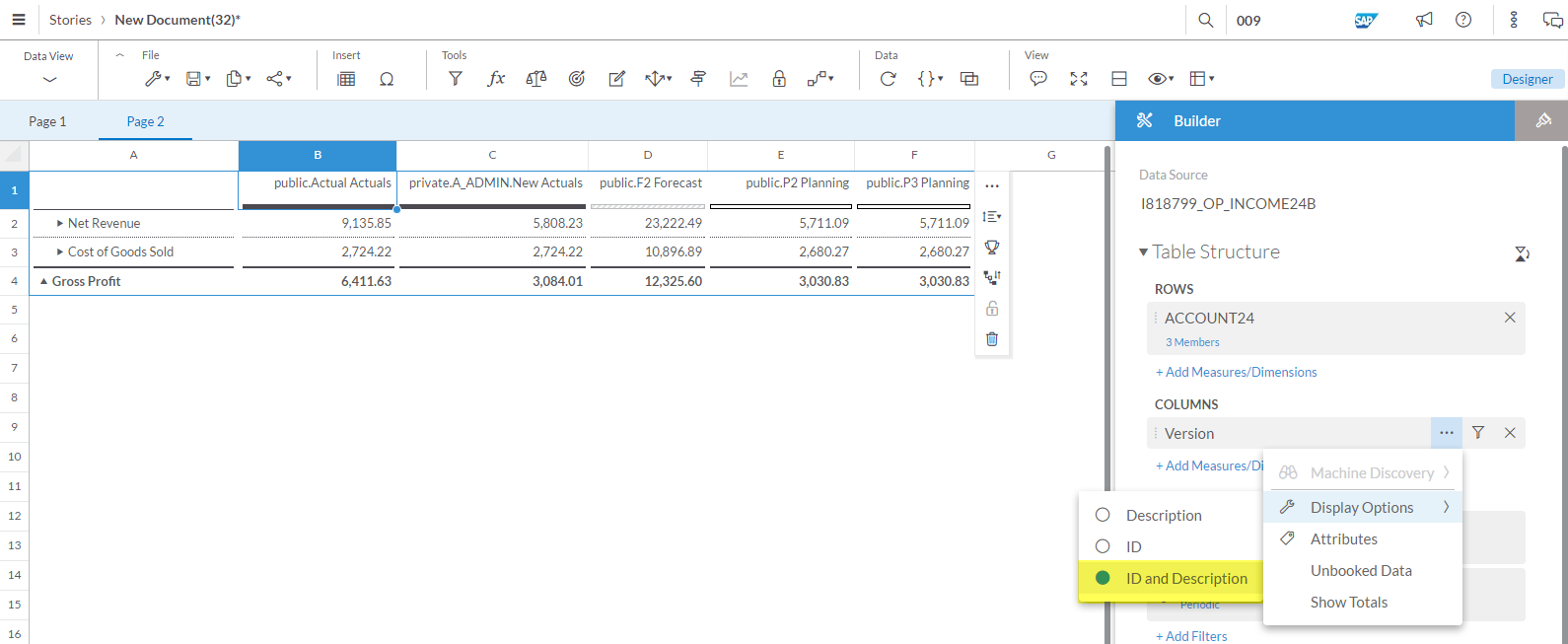Open the main hamburger menu
The image size is (1568, 644).
(18, 20)
